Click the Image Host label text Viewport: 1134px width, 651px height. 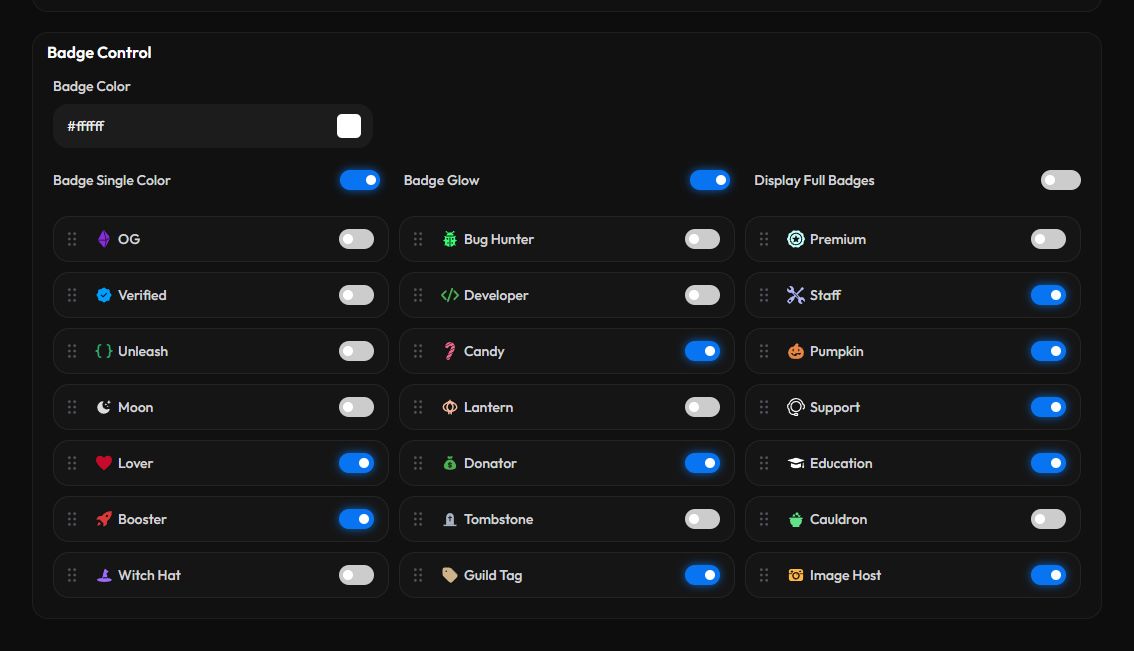pyautogui.click(x=845, y=575)
